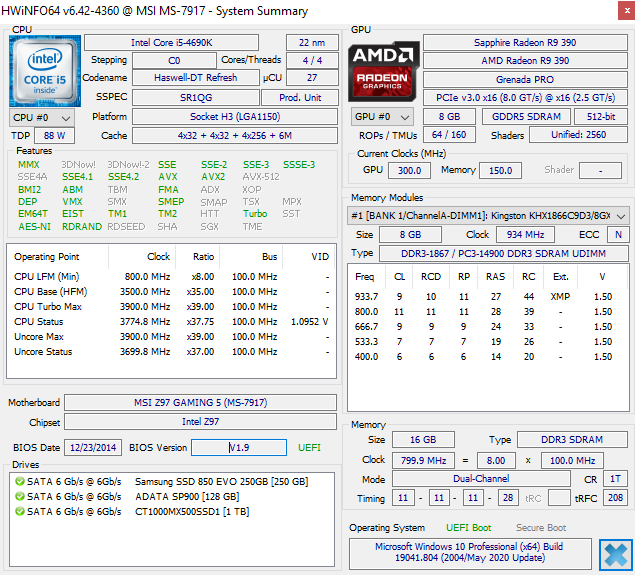Image resolution: width=635 pixels, height=575 pixels.
Task: Select the 800.0 frequency timing row
Action: click(488, 311)
